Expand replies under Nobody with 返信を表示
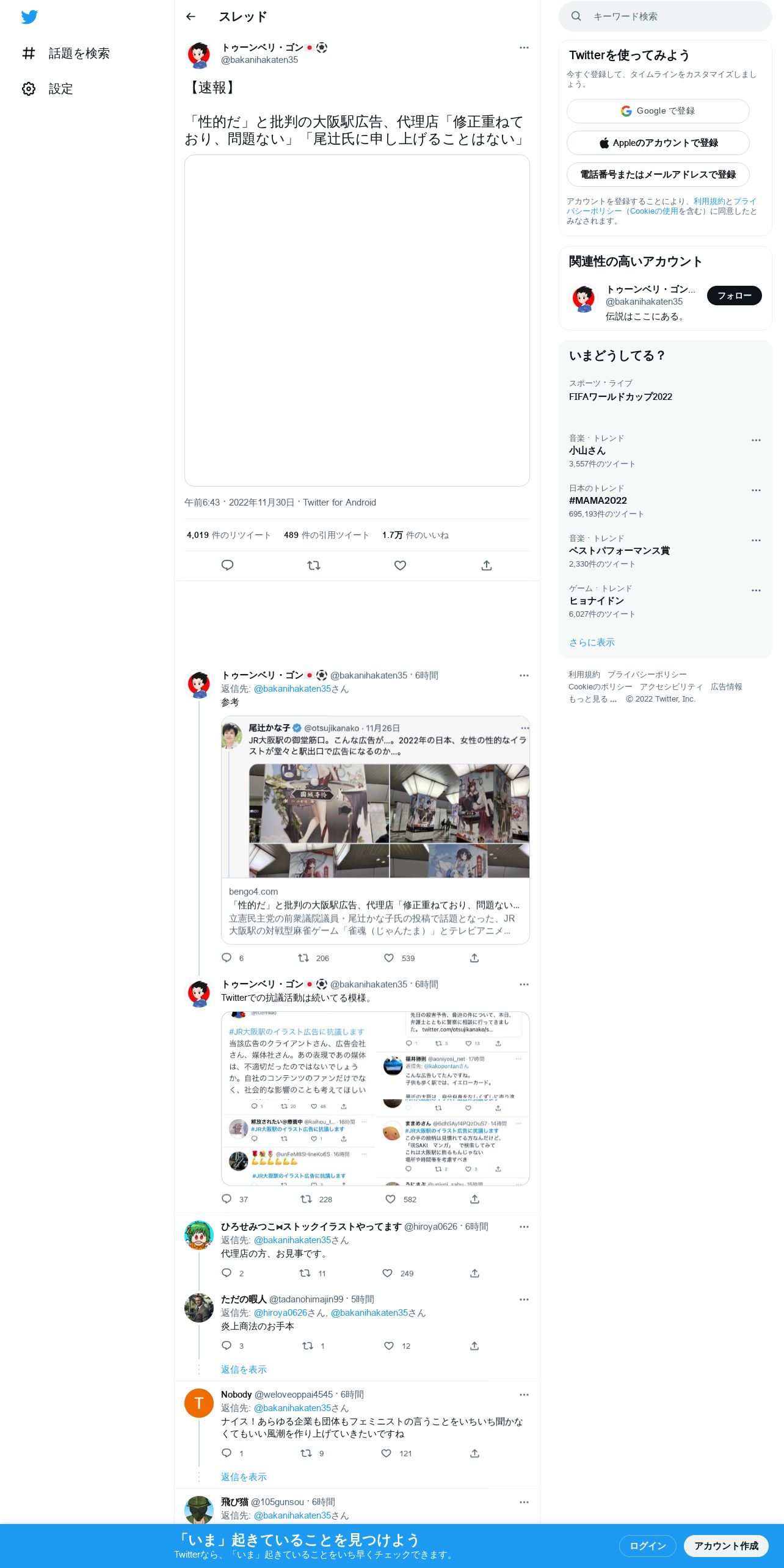784x1568 pixels. [x=244, y=1477]
